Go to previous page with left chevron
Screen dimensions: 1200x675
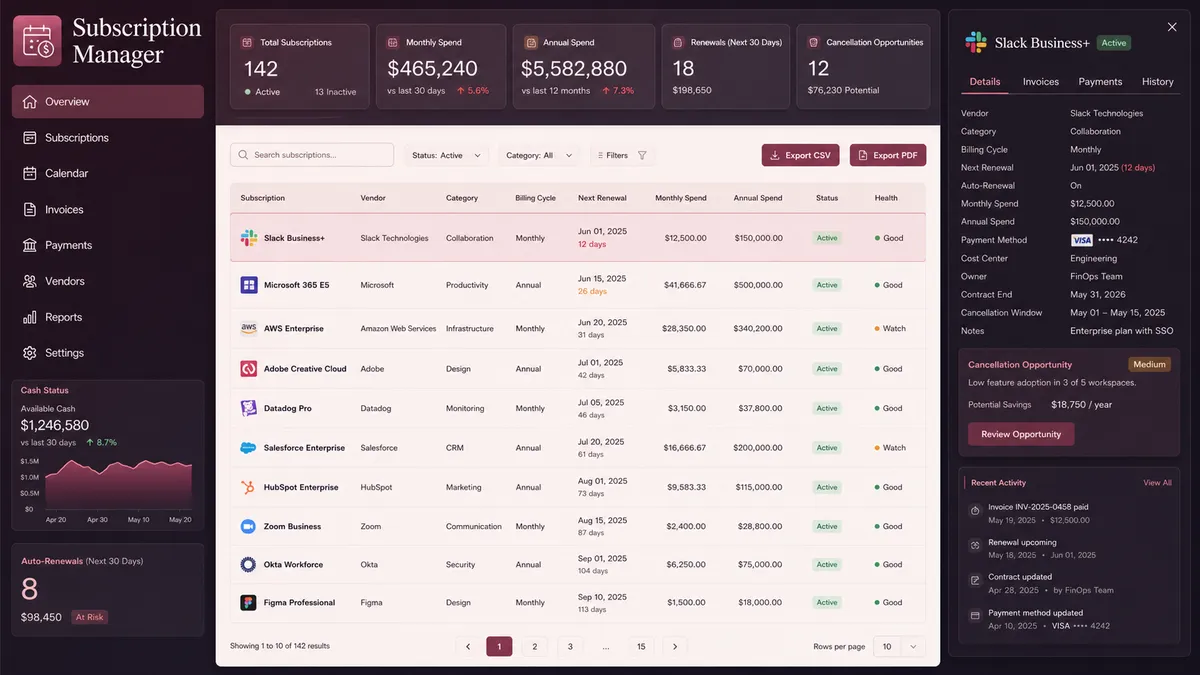click(x=467, y=647)
